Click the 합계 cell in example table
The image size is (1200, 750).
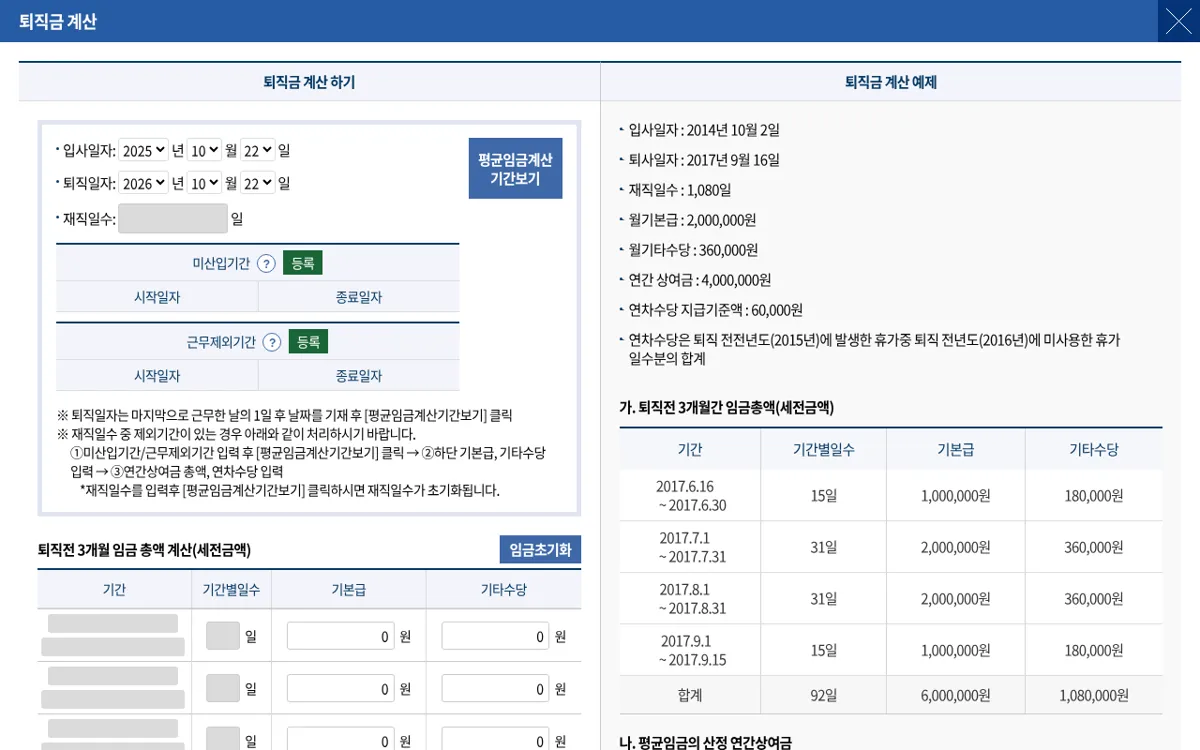pos(690,695)
